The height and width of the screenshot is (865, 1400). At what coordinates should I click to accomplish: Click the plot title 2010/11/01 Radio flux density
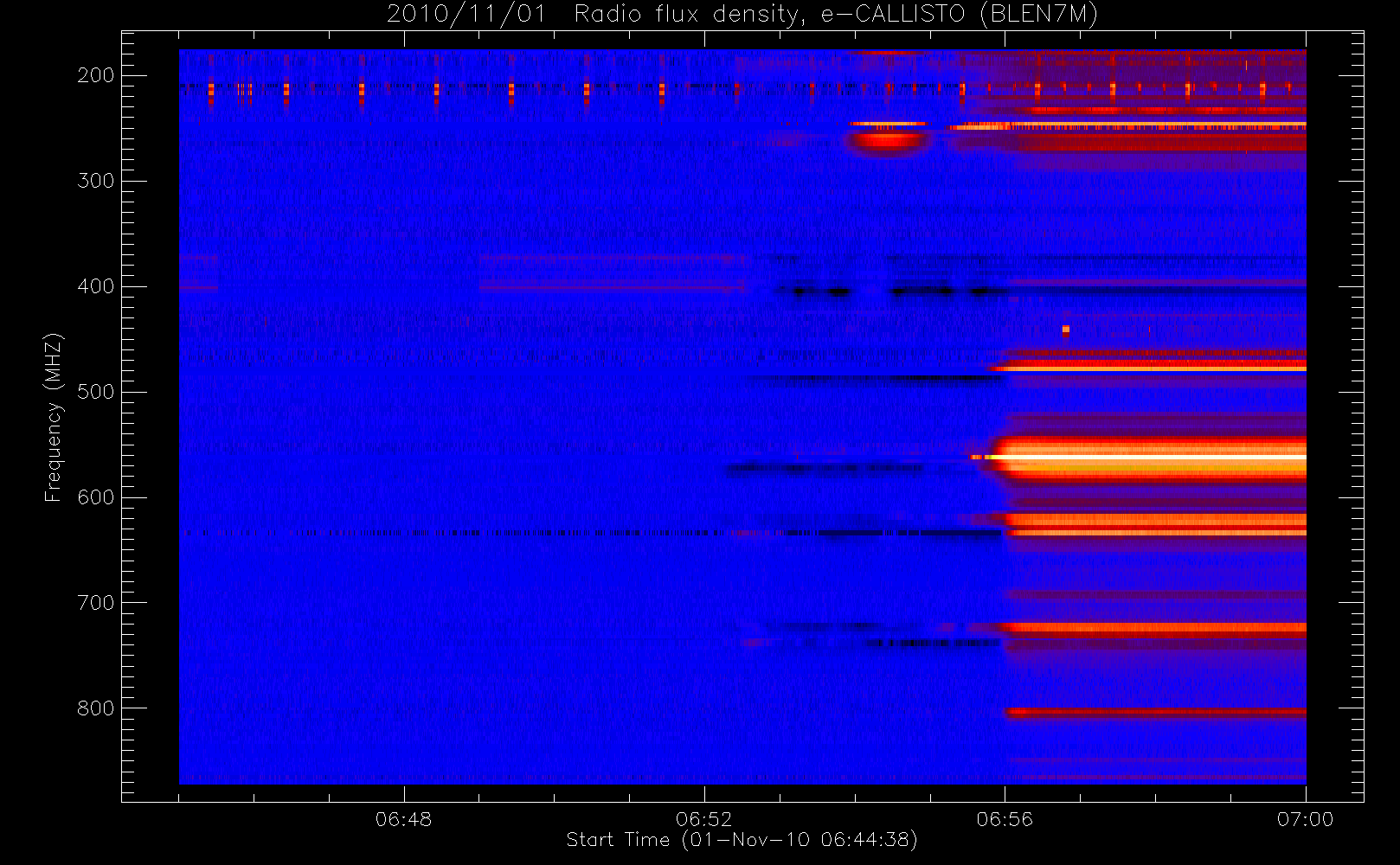742,15
